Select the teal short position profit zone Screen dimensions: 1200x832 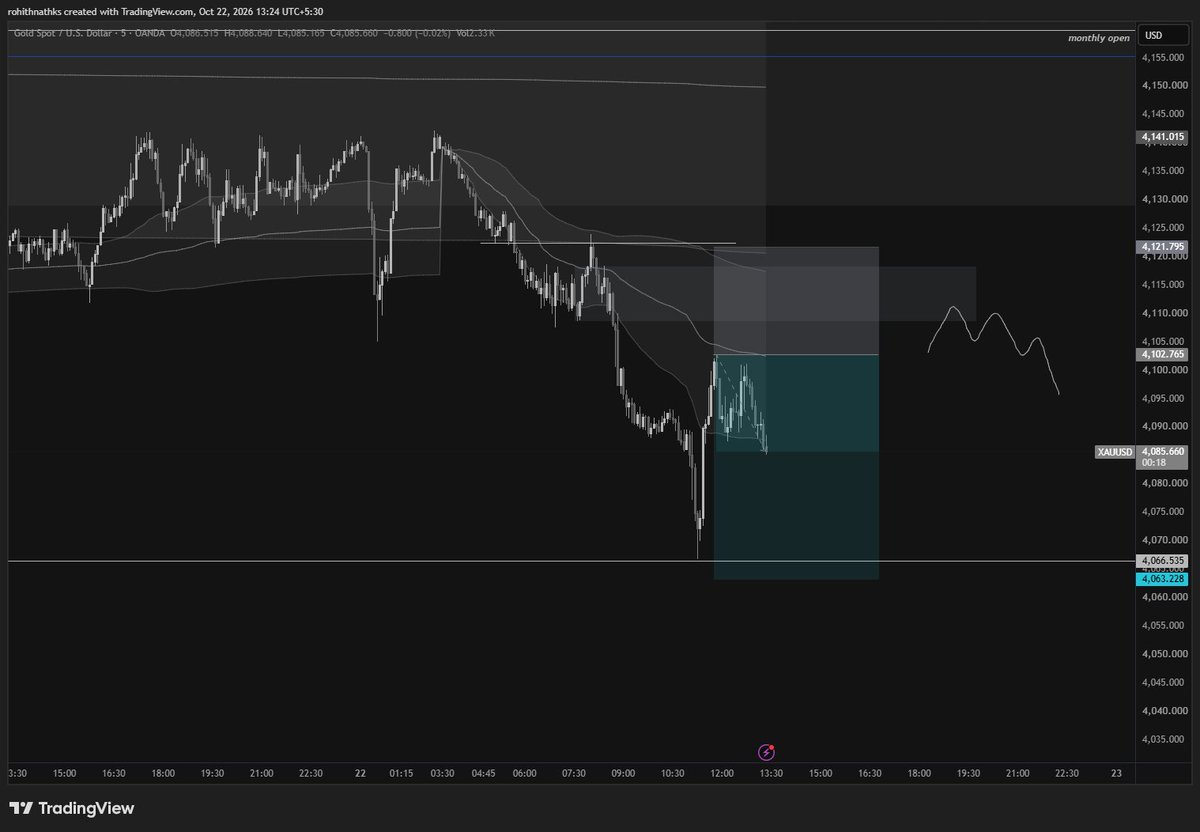(x=796, y=466)
